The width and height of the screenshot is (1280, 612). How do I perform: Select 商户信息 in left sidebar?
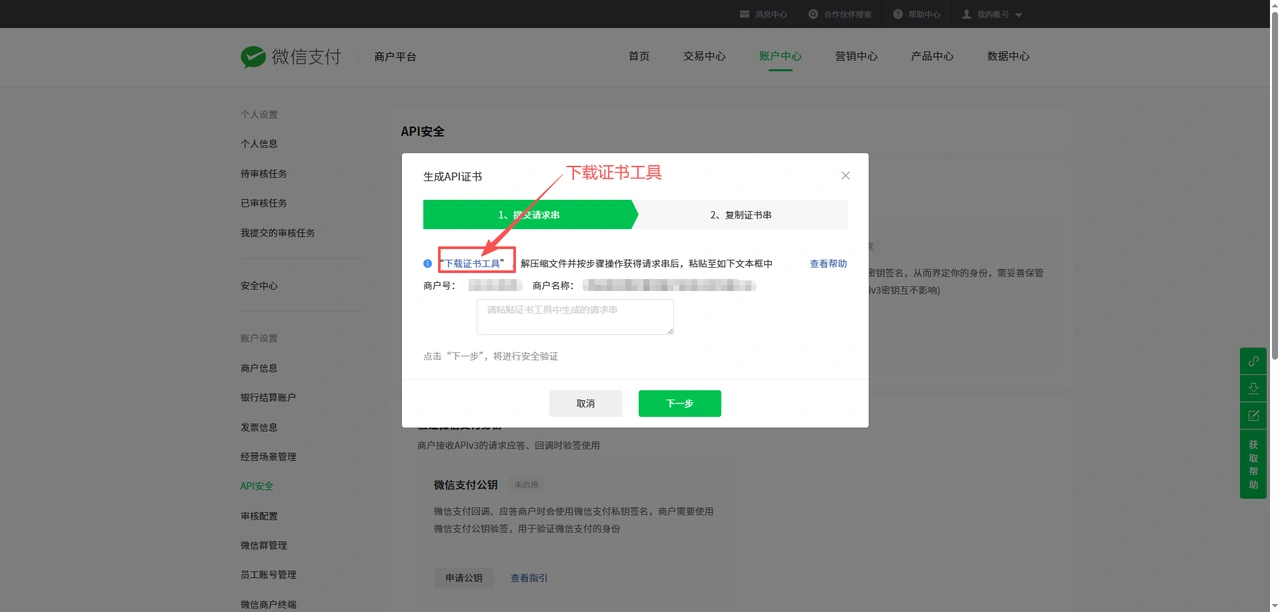pyautogui.click(x=259, y=368)
